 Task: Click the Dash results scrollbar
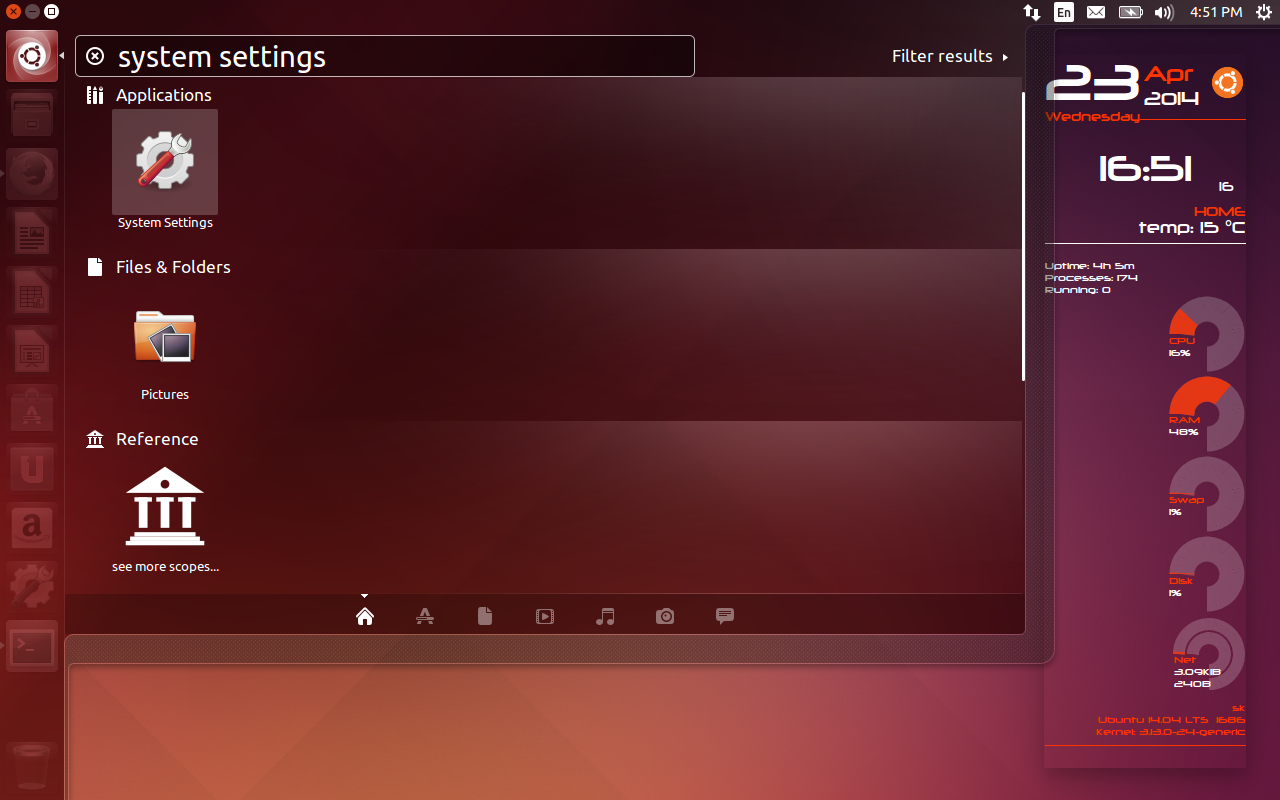coord(1023,236)
